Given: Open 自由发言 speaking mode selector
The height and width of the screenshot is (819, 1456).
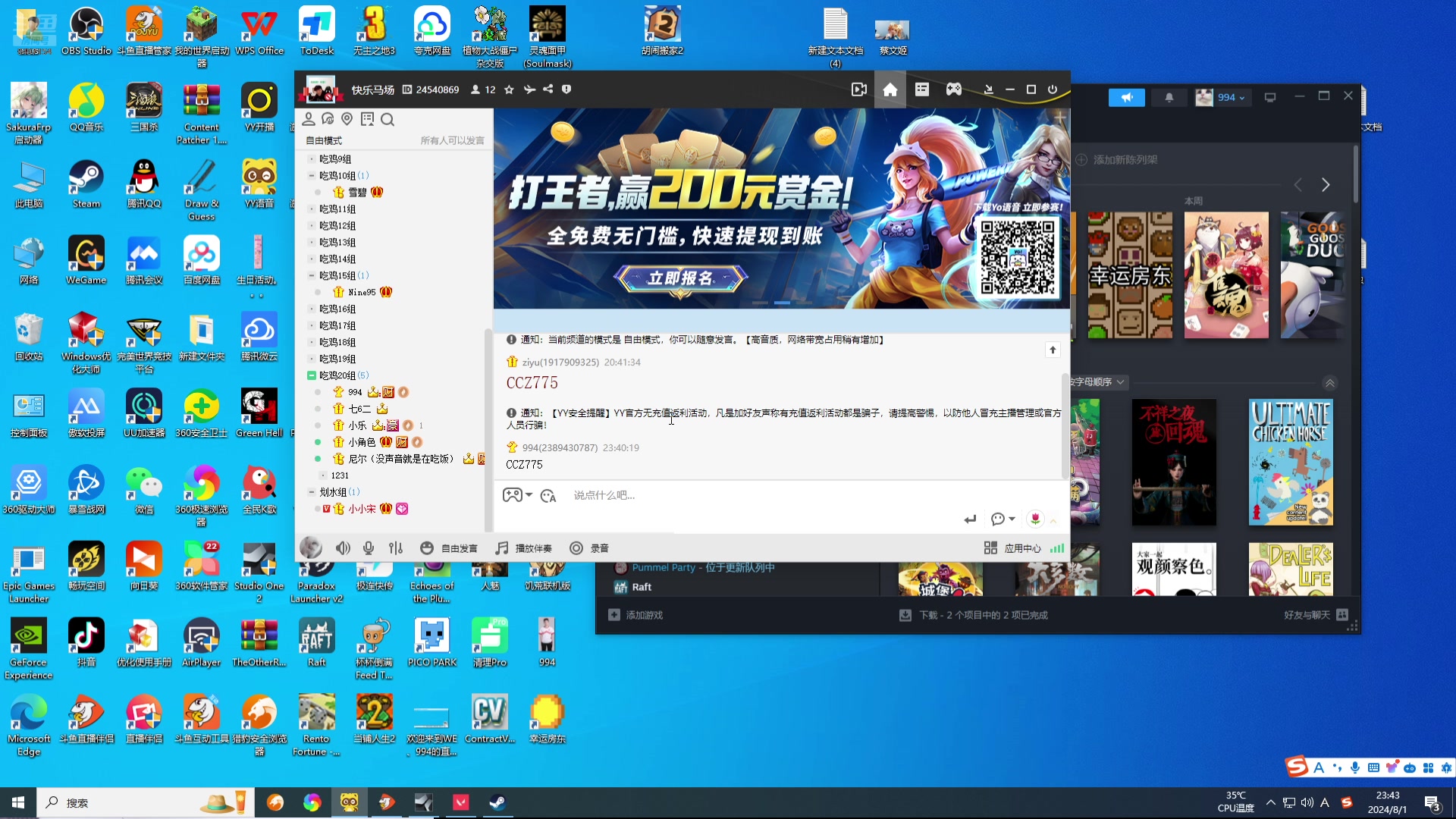Looking at the screenshot, I should coord(449,548).
